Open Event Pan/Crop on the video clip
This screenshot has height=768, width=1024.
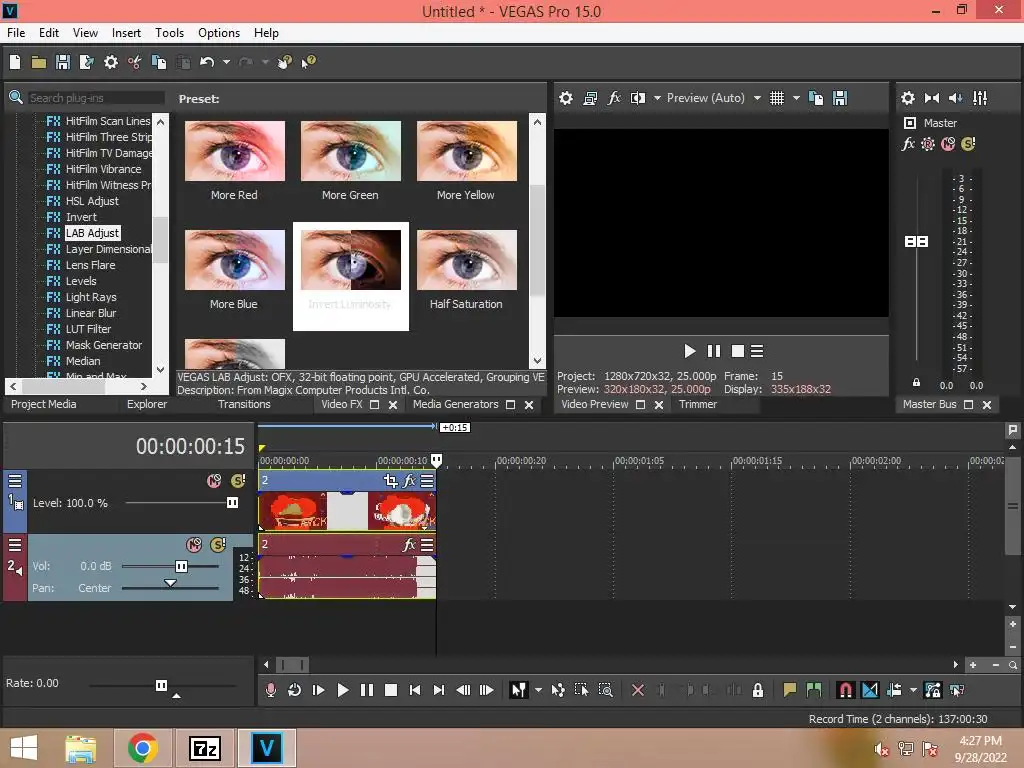[391, 481]
